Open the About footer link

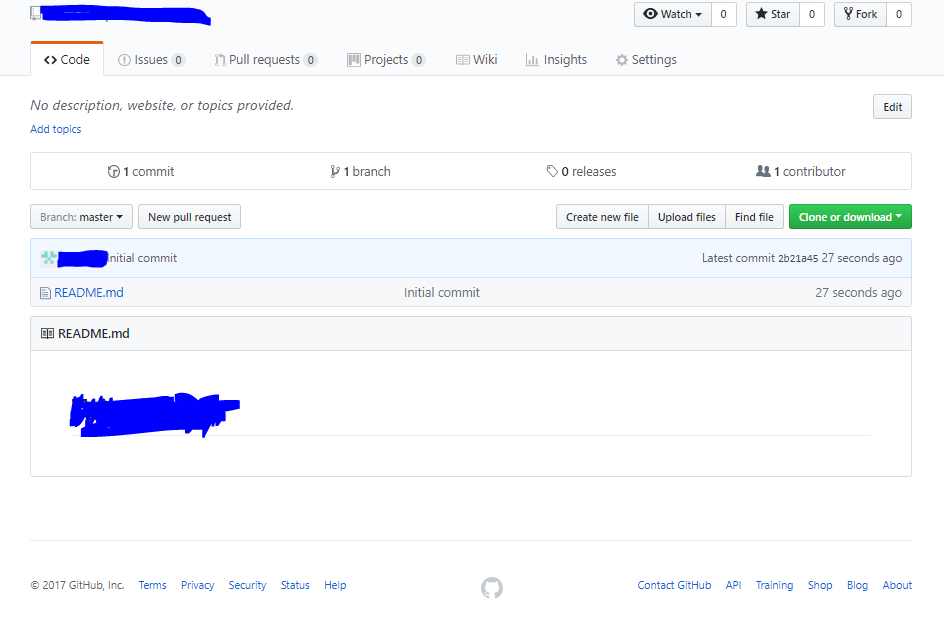click(x=897, y=585)
